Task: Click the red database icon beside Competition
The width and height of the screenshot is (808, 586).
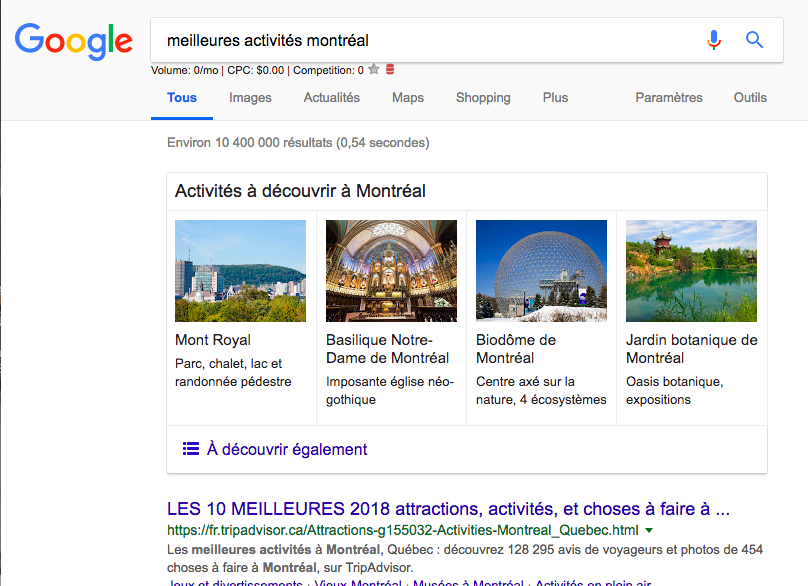Action: click(390, 70)
